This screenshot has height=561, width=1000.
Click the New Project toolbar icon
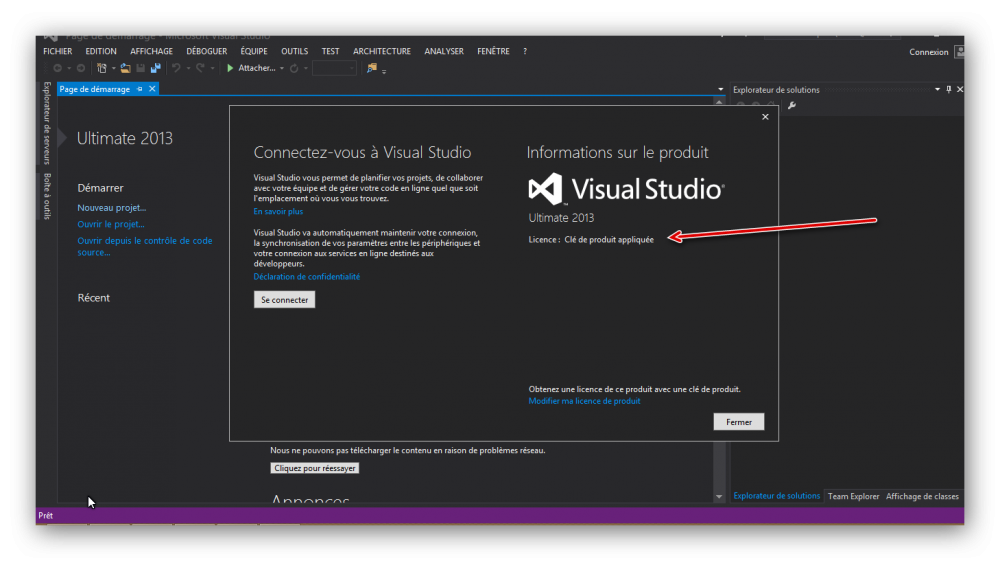[101, 68]
